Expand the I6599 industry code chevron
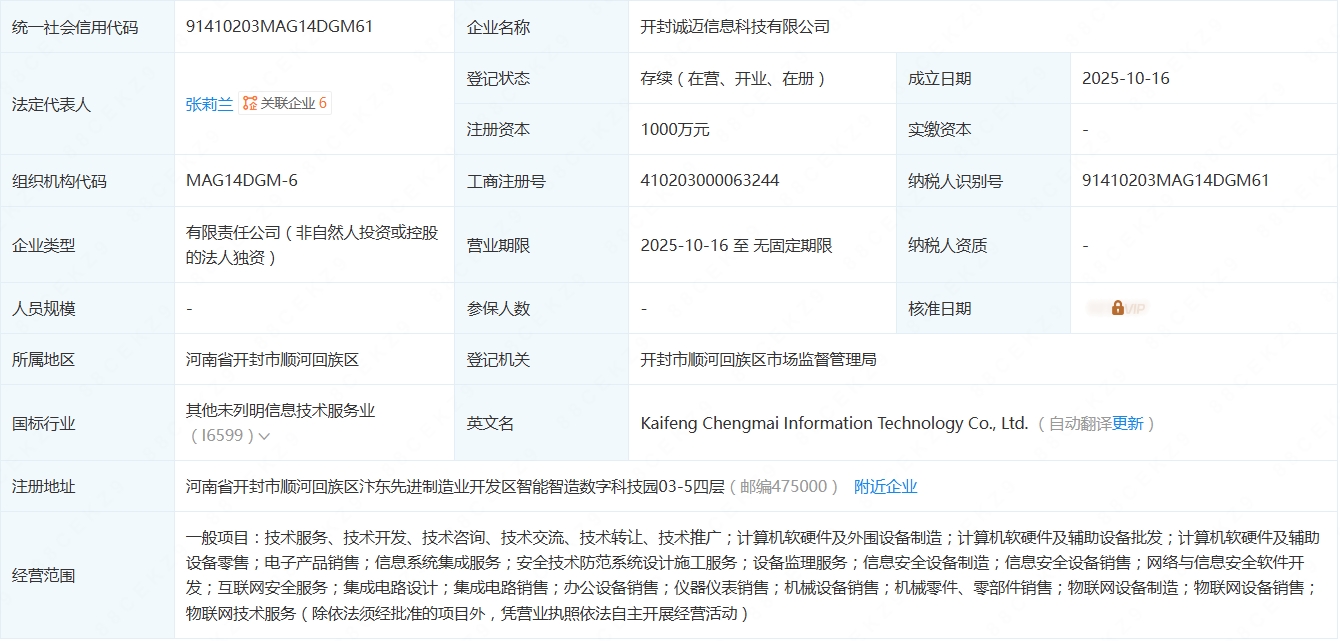Viewport: 1340px width, 641px height. pyautogui.click(x=264, y=436)
